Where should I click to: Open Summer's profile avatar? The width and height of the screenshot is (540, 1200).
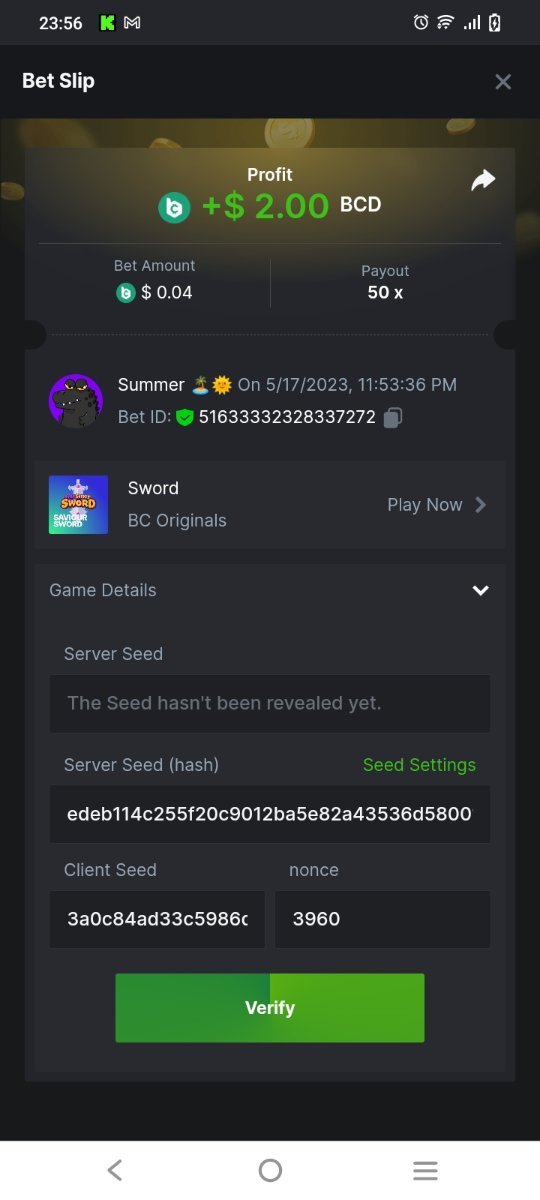(76, 401)
